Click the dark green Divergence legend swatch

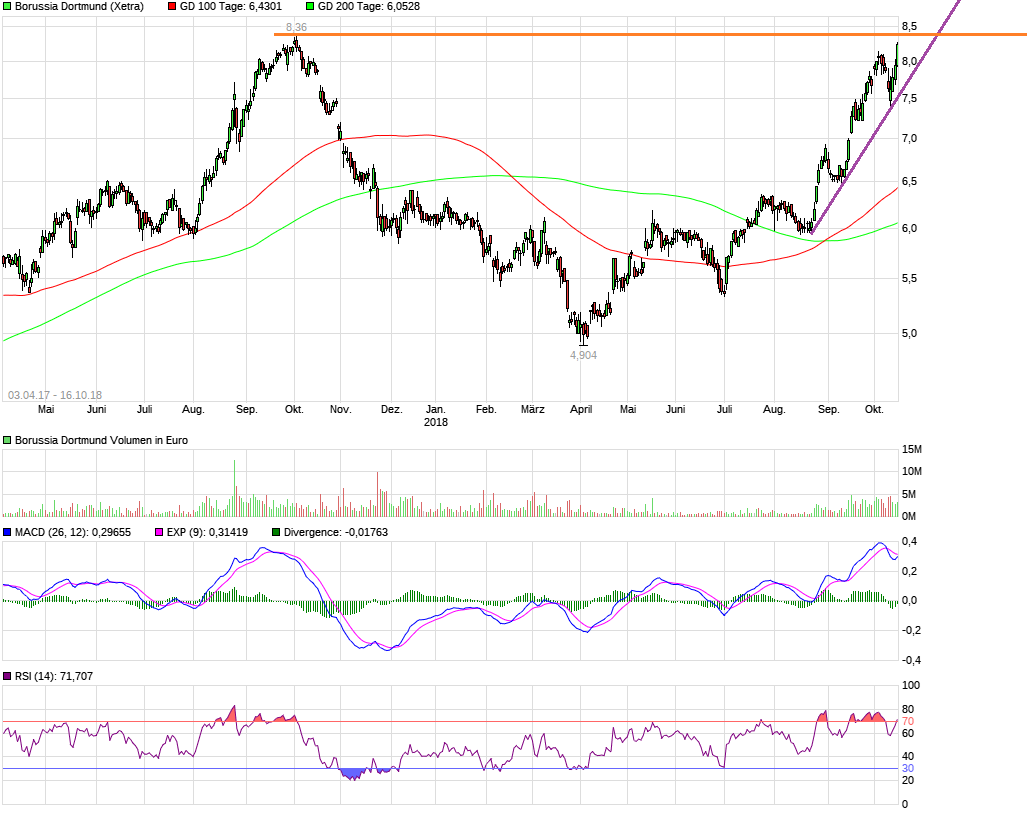click(x=276, y=532)
